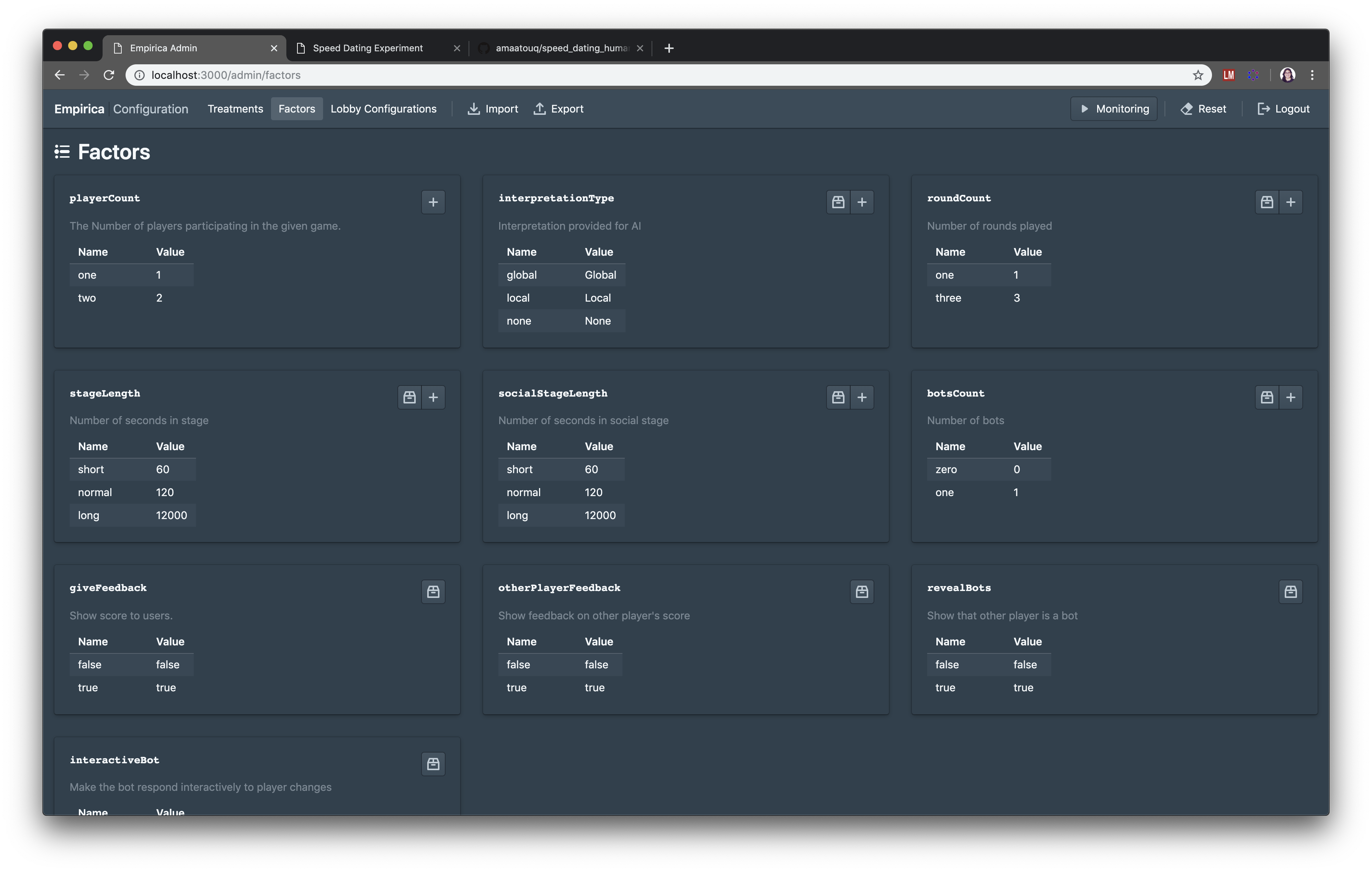Click the Import button
Image resolution: width=1372 pixels, height=872 pixels.
[x=493, y=109]
